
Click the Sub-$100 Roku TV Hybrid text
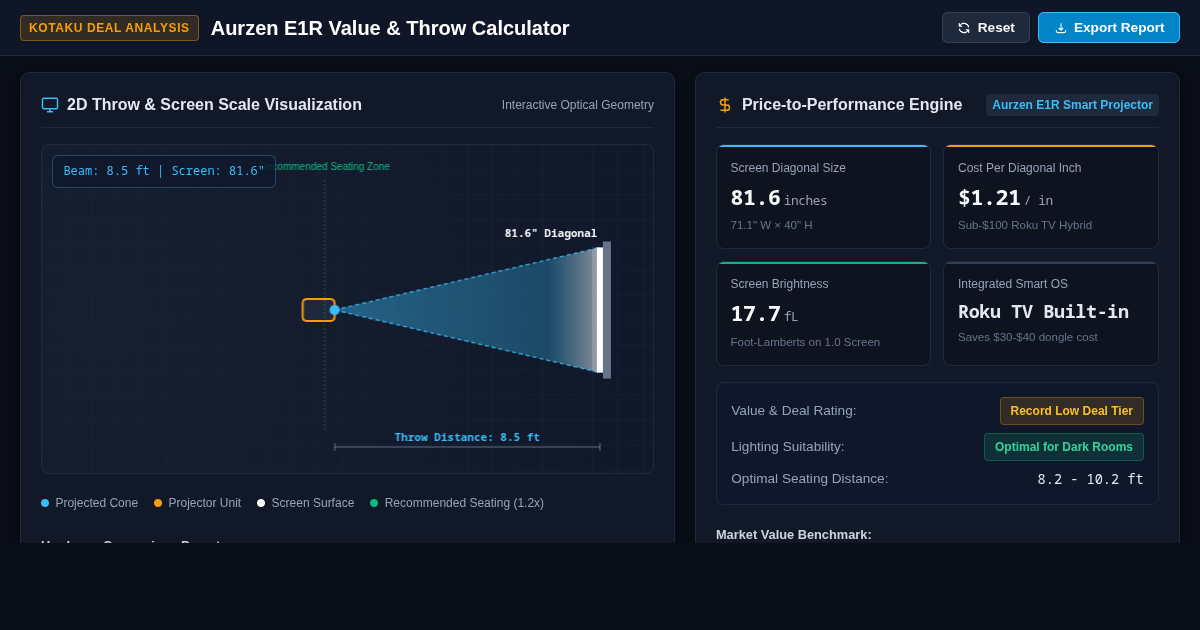pos(1025,225)
